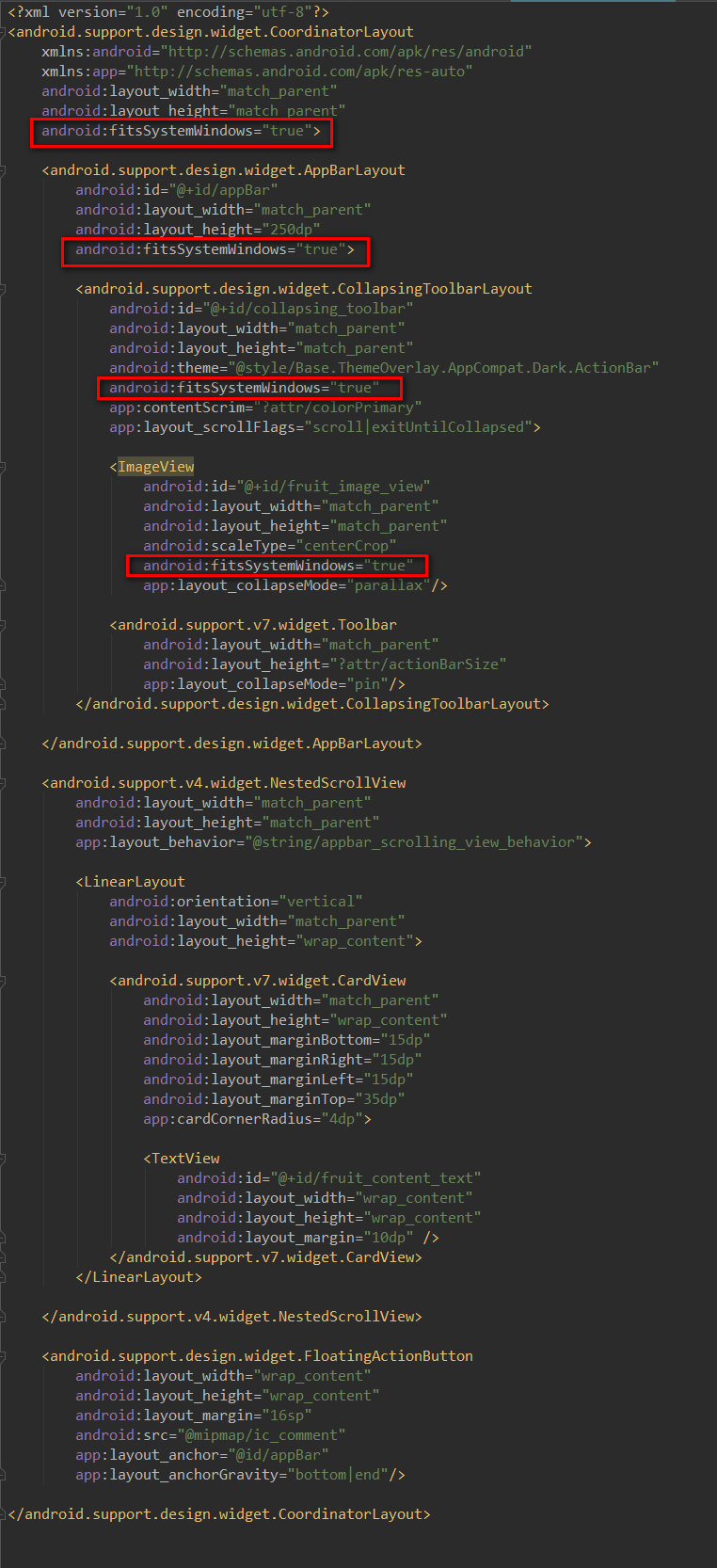Click opening NestedScrollView tag

coord(224,783)
